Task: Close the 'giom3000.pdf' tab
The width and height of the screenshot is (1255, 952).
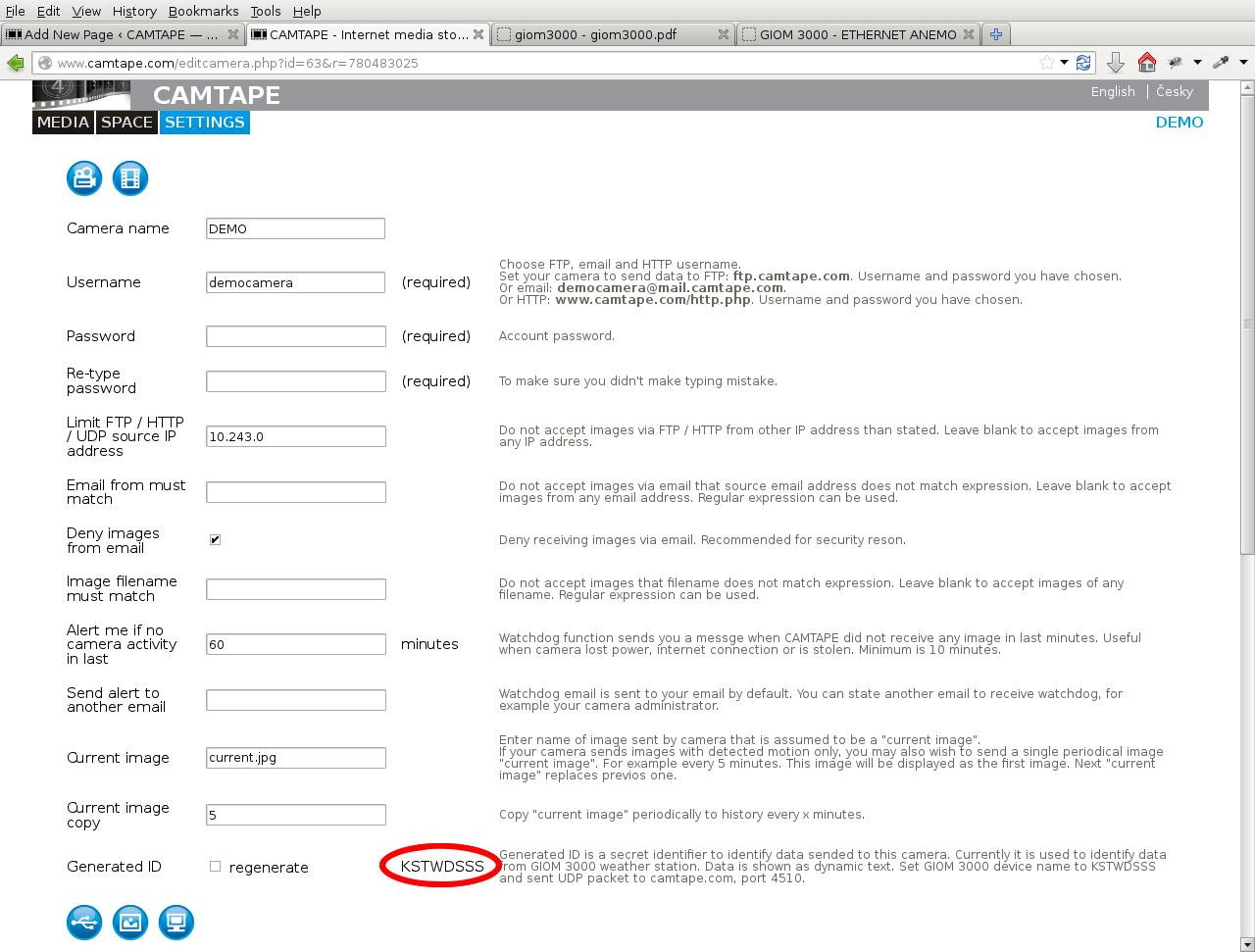Action: [724, 34]
